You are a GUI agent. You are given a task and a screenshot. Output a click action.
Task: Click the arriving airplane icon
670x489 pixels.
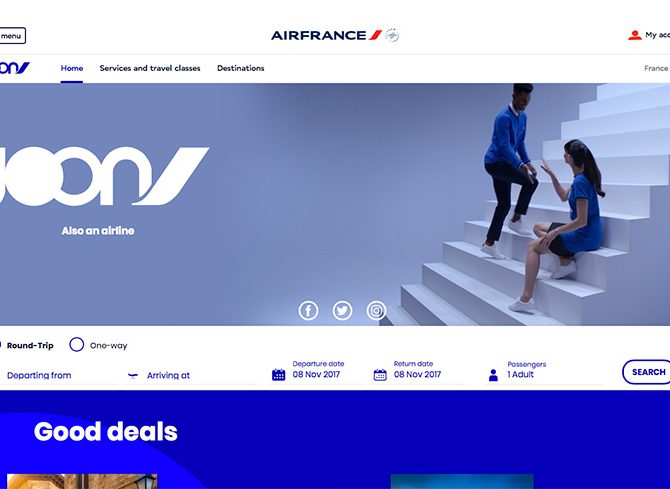(133, 376)
